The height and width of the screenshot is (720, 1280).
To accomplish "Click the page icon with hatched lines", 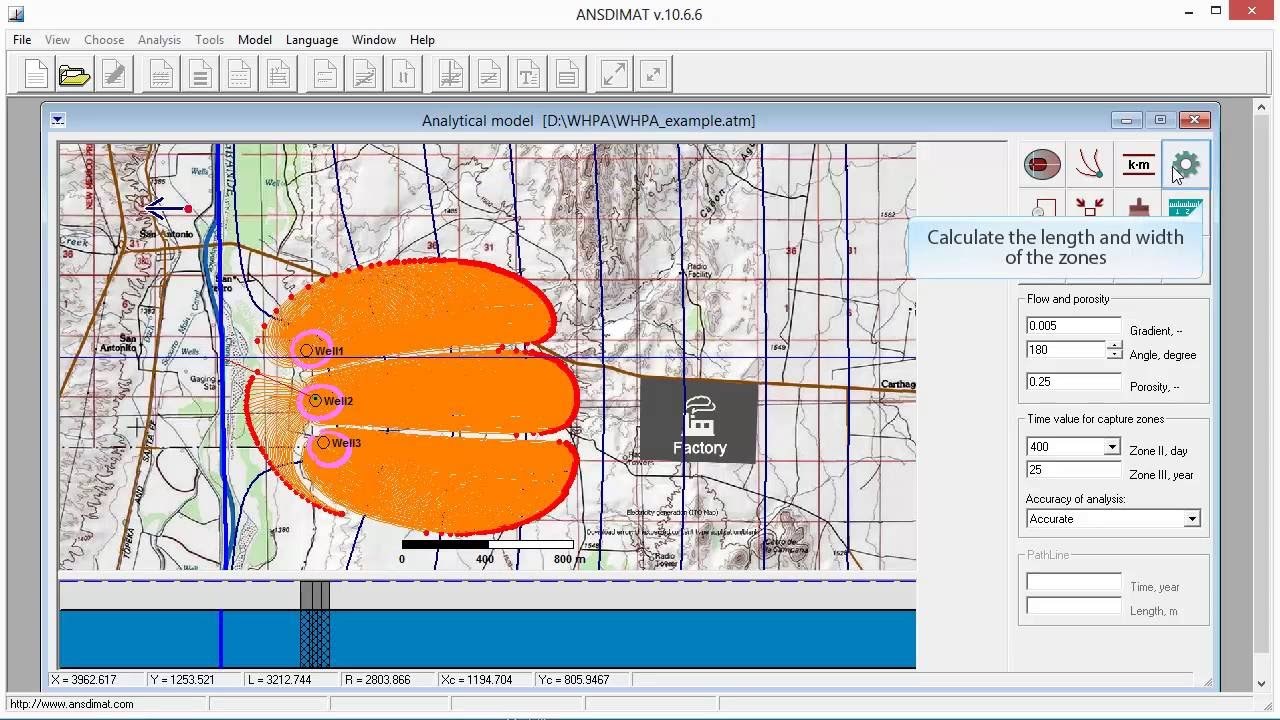I will (x=162, y=74).
